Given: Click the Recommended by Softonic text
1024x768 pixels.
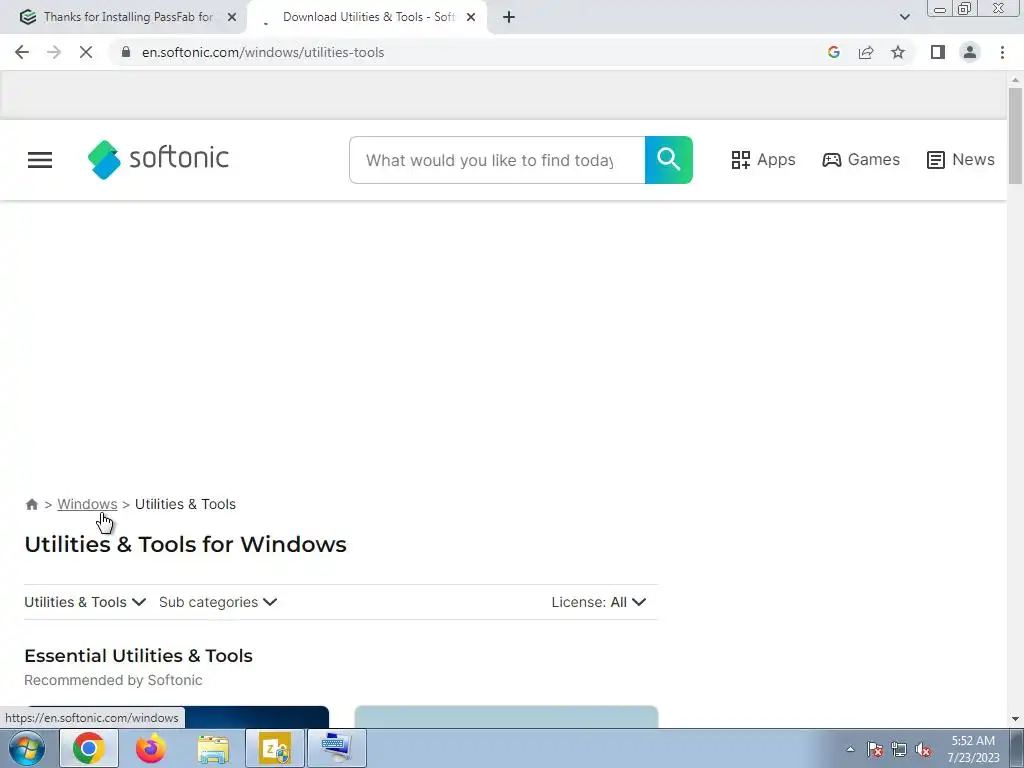Looking at the screenshot, I should [x=113, y=680].
